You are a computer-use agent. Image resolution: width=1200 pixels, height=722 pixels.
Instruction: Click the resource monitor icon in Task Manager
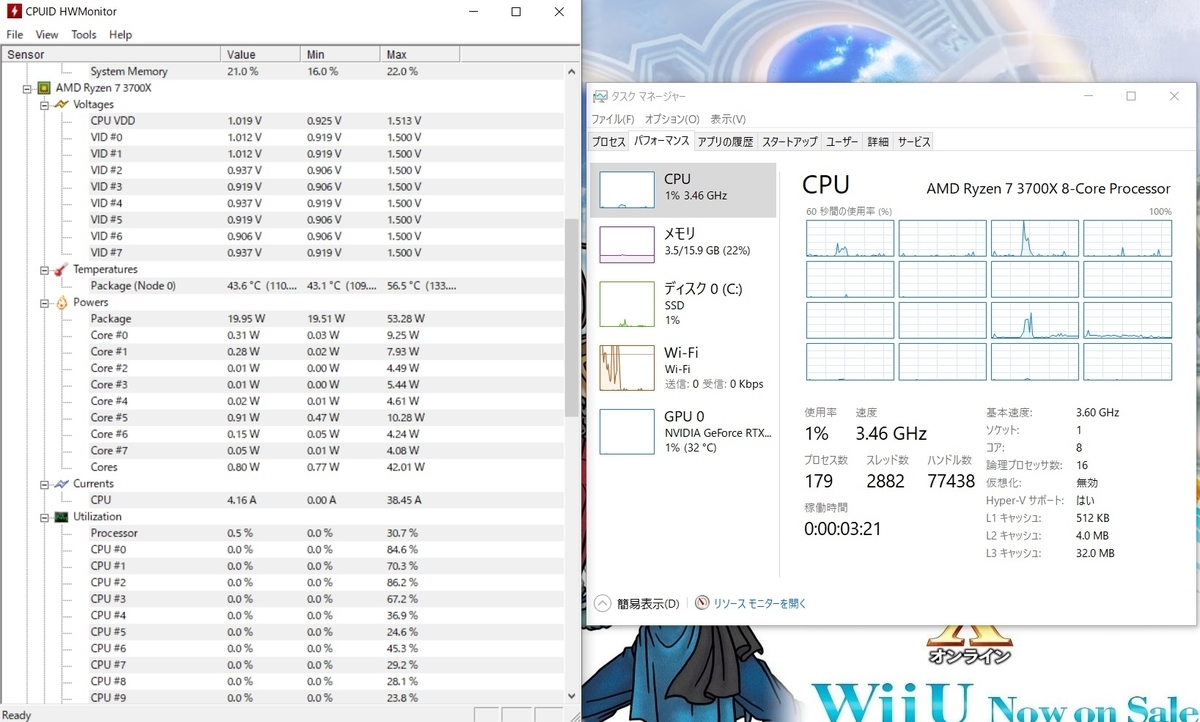coord(702,603)
